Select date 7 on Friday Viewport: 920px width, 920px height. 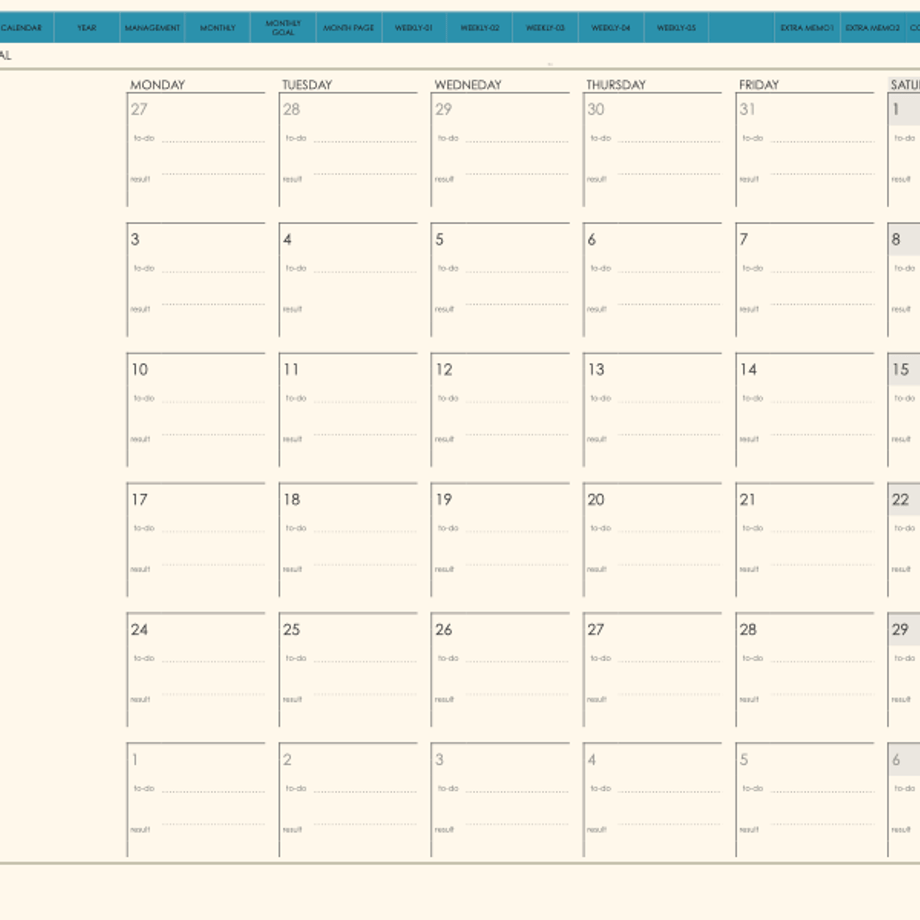743,239
